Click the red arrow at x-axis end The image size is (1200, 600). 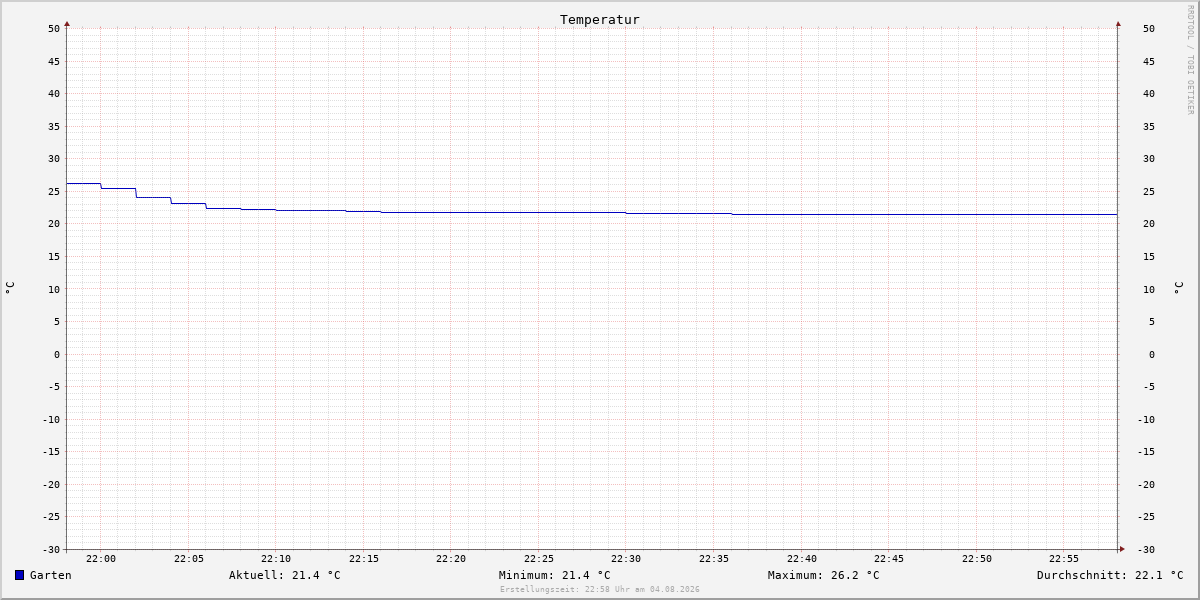coord(1122,549)
